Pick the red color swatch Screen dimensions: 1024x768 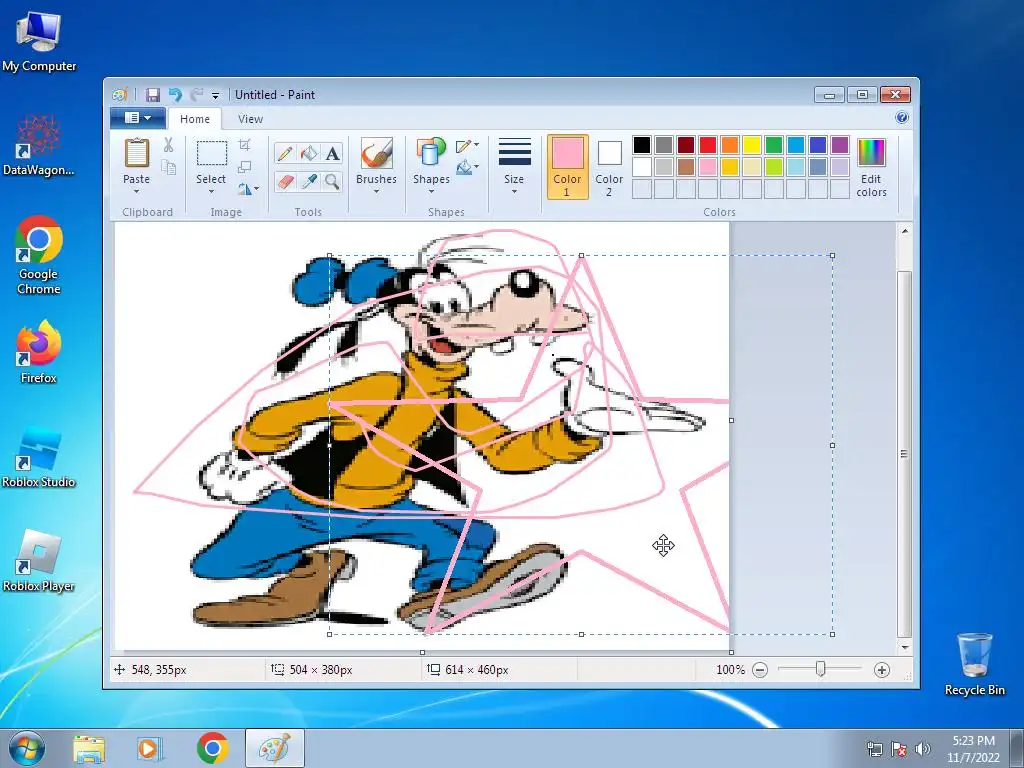tap(708, 144)
